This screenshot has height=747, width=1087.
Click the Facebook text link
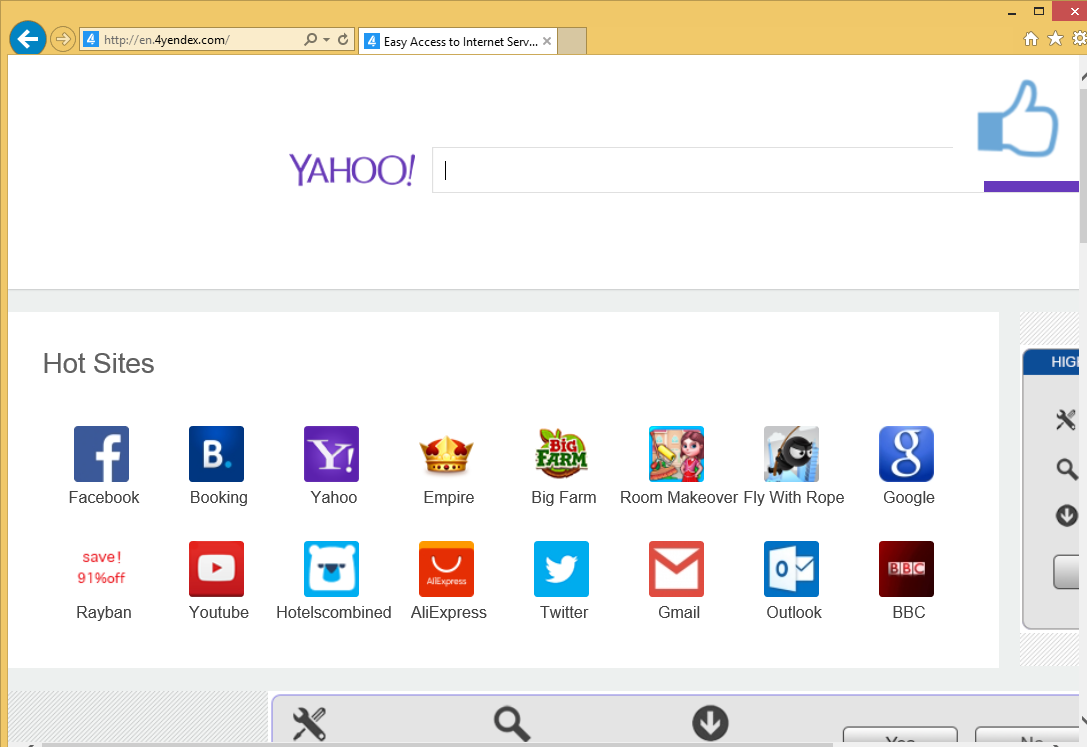(x=104, y=498)
